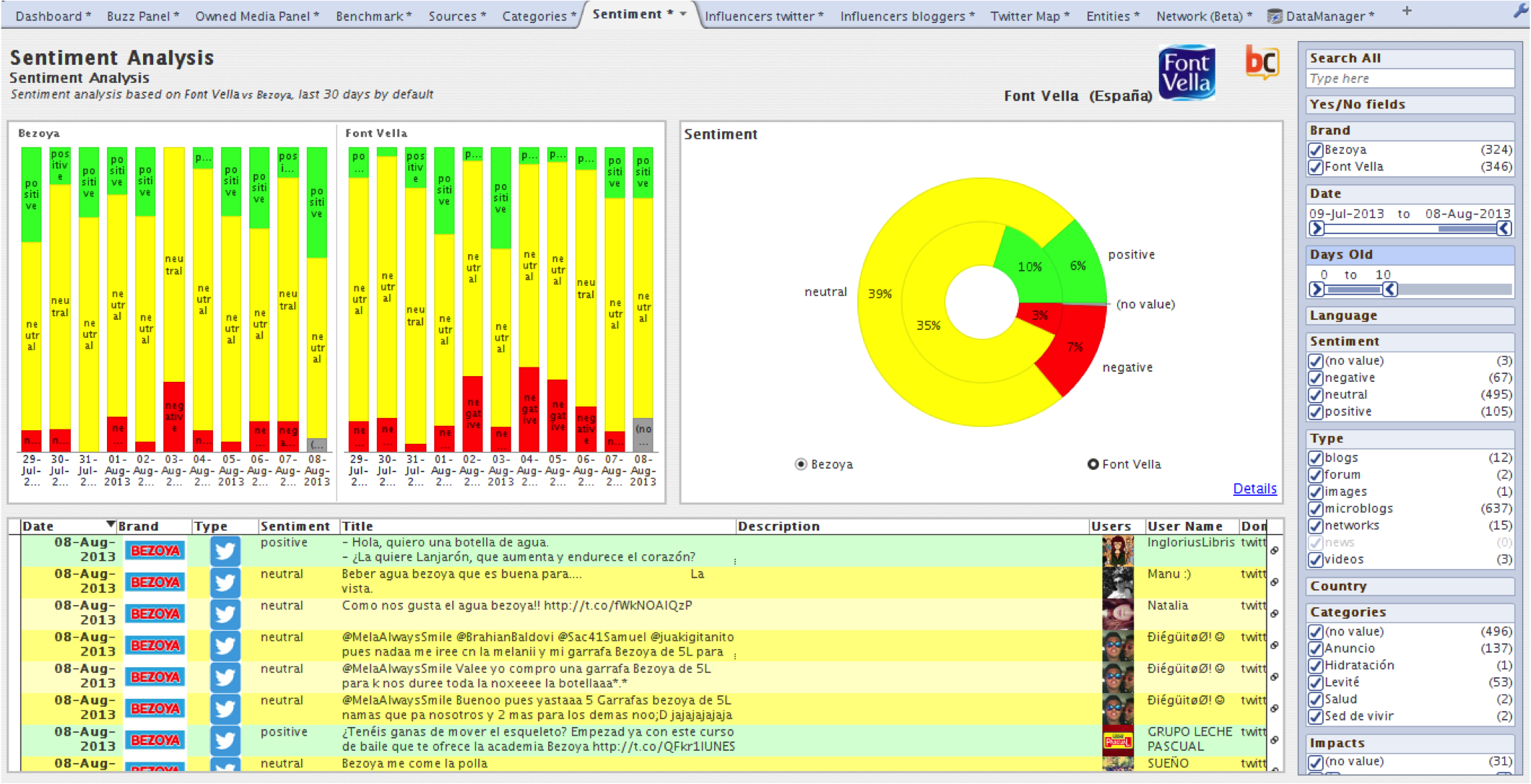Click Twitter bird icon in first table row

(225, 551)
